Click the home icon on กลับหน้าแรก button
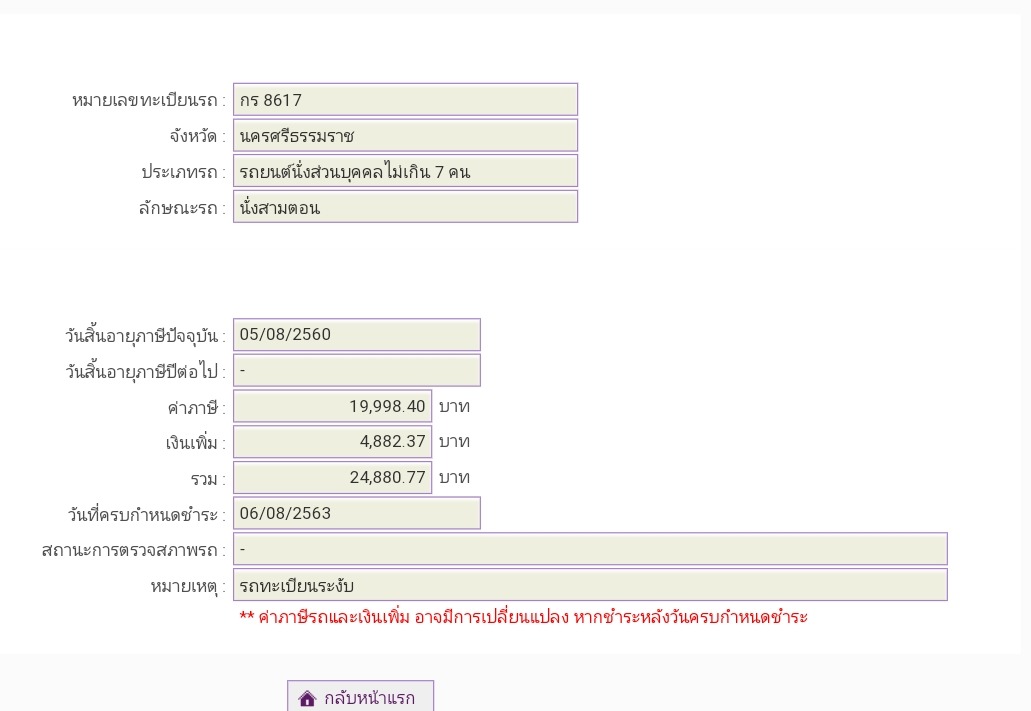This screenshot has width=1031, height=711. (x=307, y=698)
